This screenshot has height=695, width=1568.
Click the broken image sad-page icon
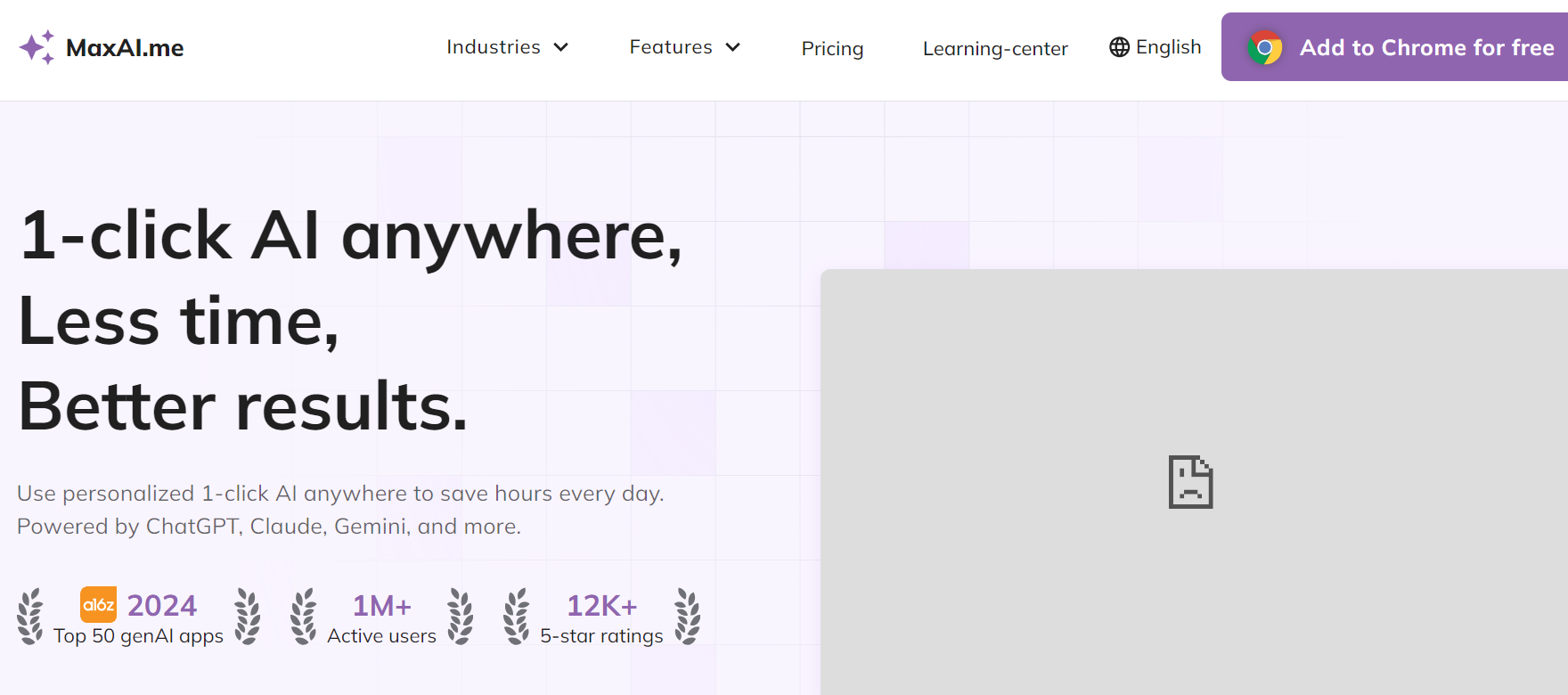pyautogui.click(x=1190, y=482)
